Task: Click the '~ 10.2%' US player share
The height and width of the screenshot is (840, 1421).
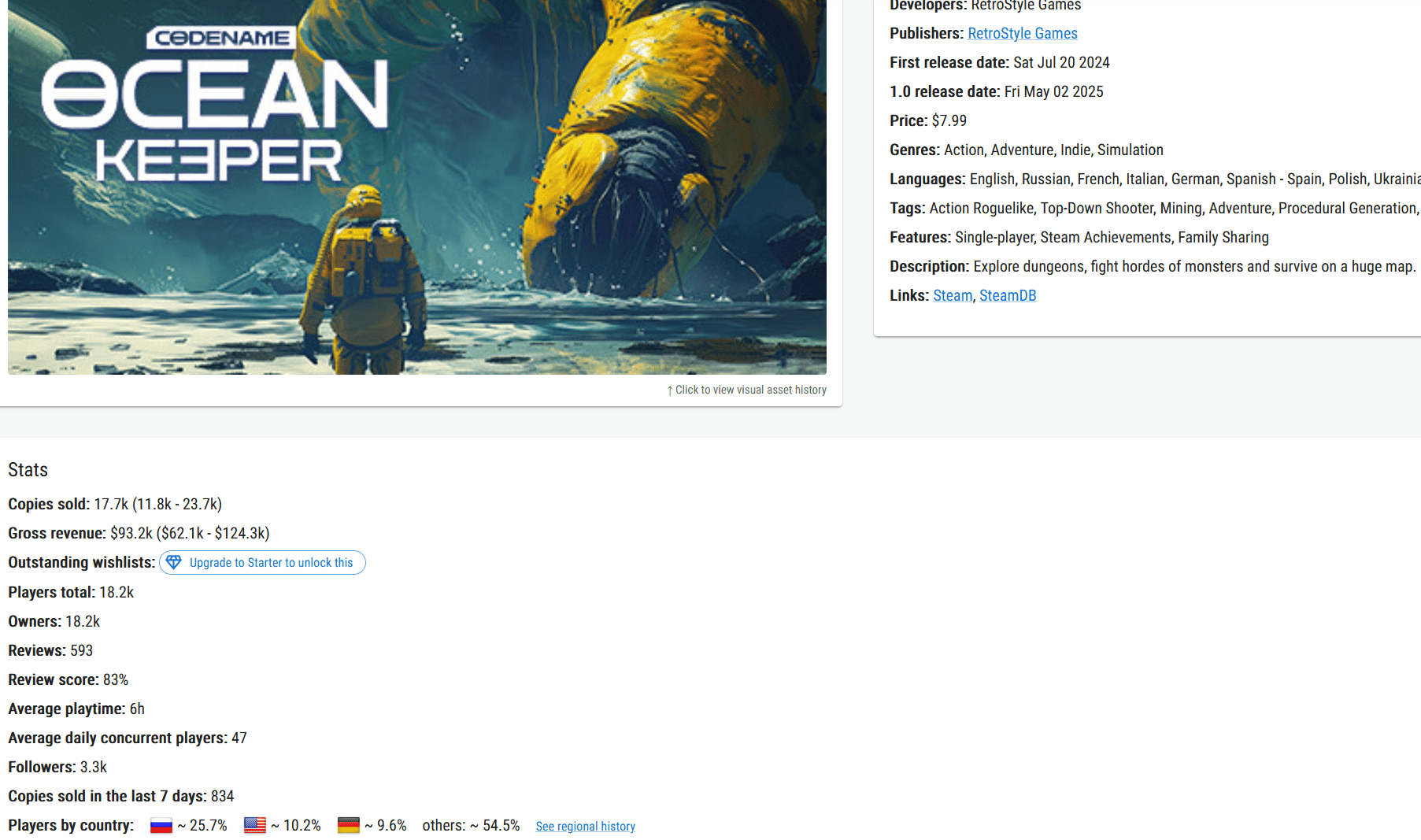Action: 296,825
